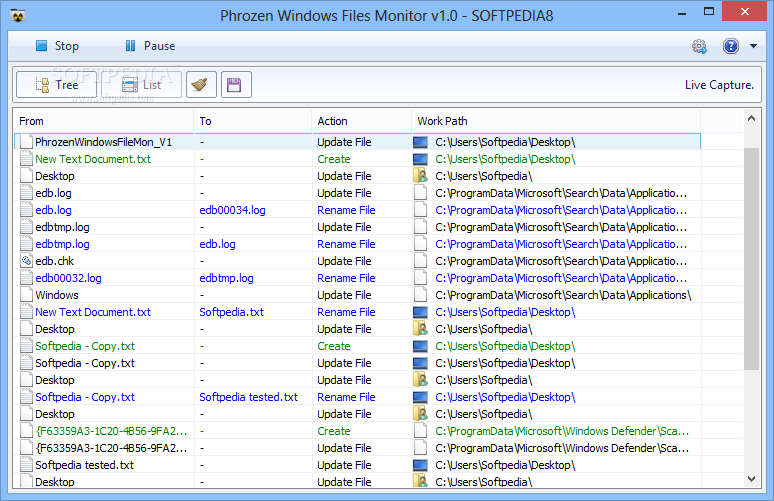The width and height of the screenshot is (774, 501).
Task: Select the Softpedia tested.txt Update File row
Action: (357, 465)
